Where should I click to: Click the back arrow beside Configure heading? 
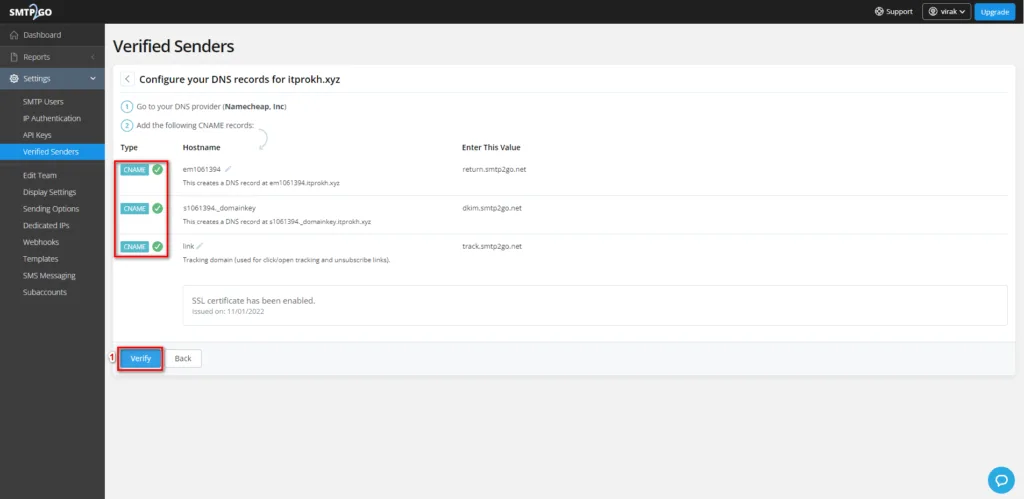(x=127, y=78)
